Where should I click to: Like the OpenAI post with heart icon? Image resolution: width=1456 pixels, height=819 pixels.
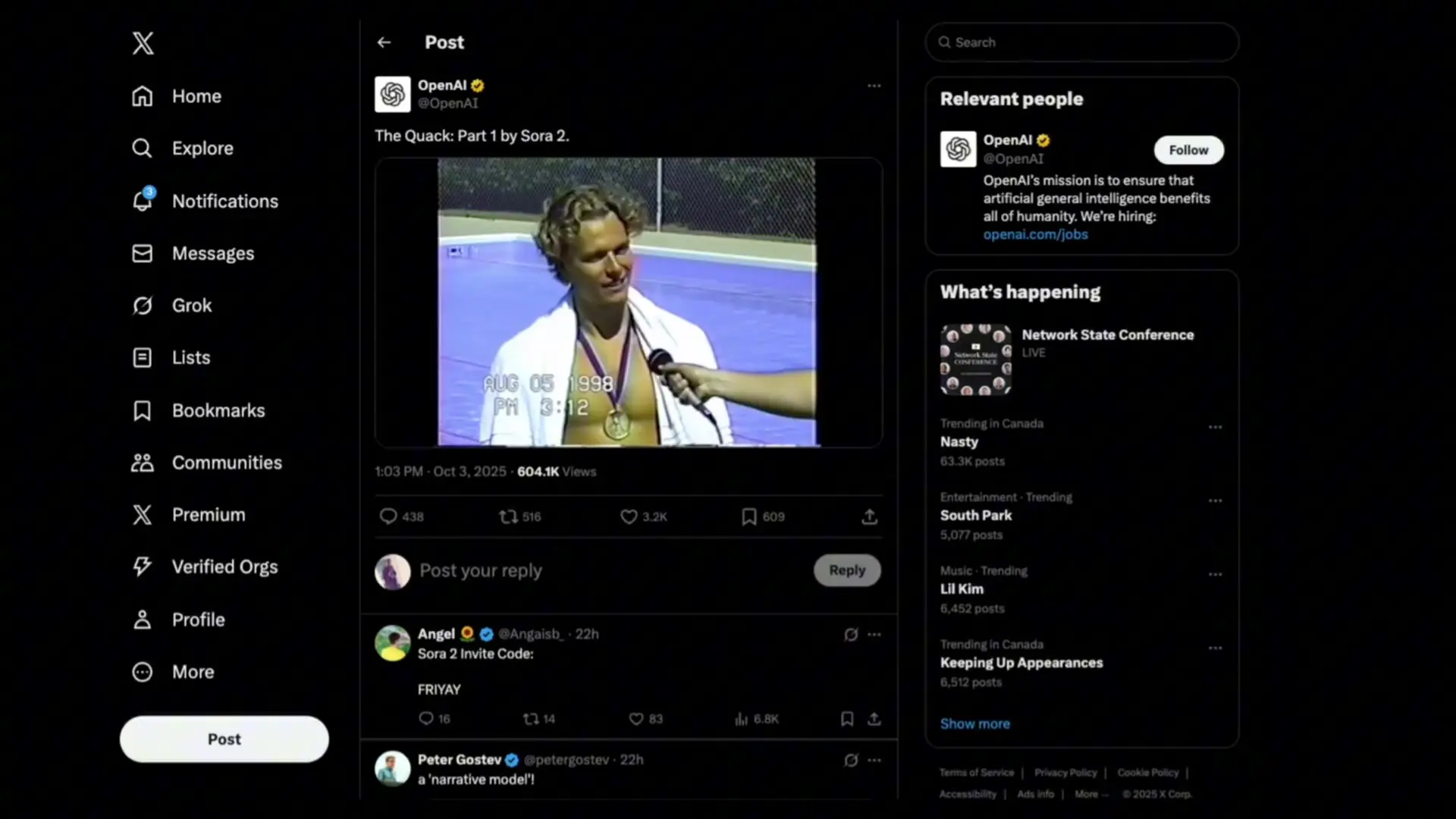coord(629,516)
